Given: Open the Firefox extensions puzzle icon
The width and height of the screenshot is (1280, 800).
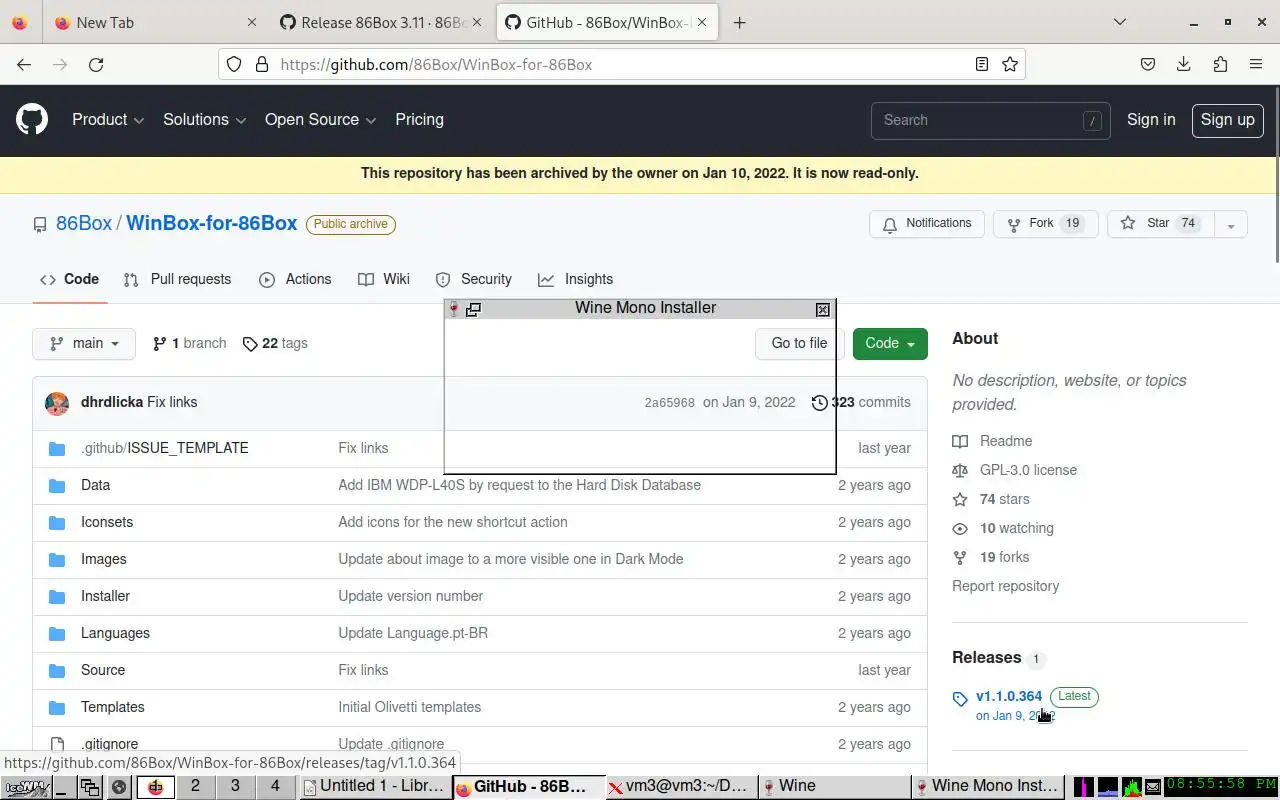Looking at the screenshot, I should coord(1220,64).
